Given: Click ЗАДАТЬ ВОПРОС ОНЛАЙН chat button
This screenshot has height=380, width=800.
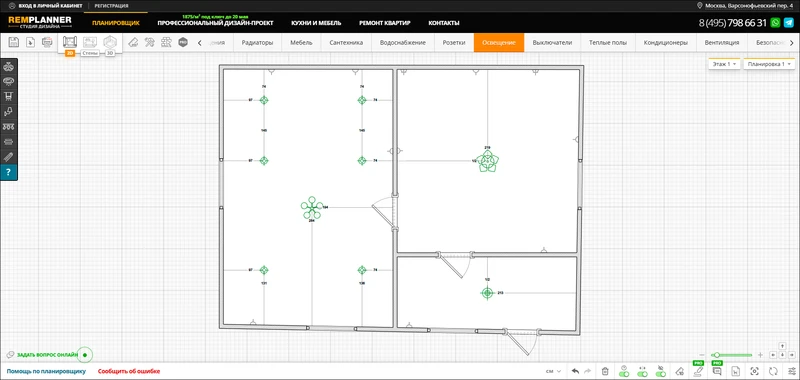Looking at the screenshot, I should 48,354.
